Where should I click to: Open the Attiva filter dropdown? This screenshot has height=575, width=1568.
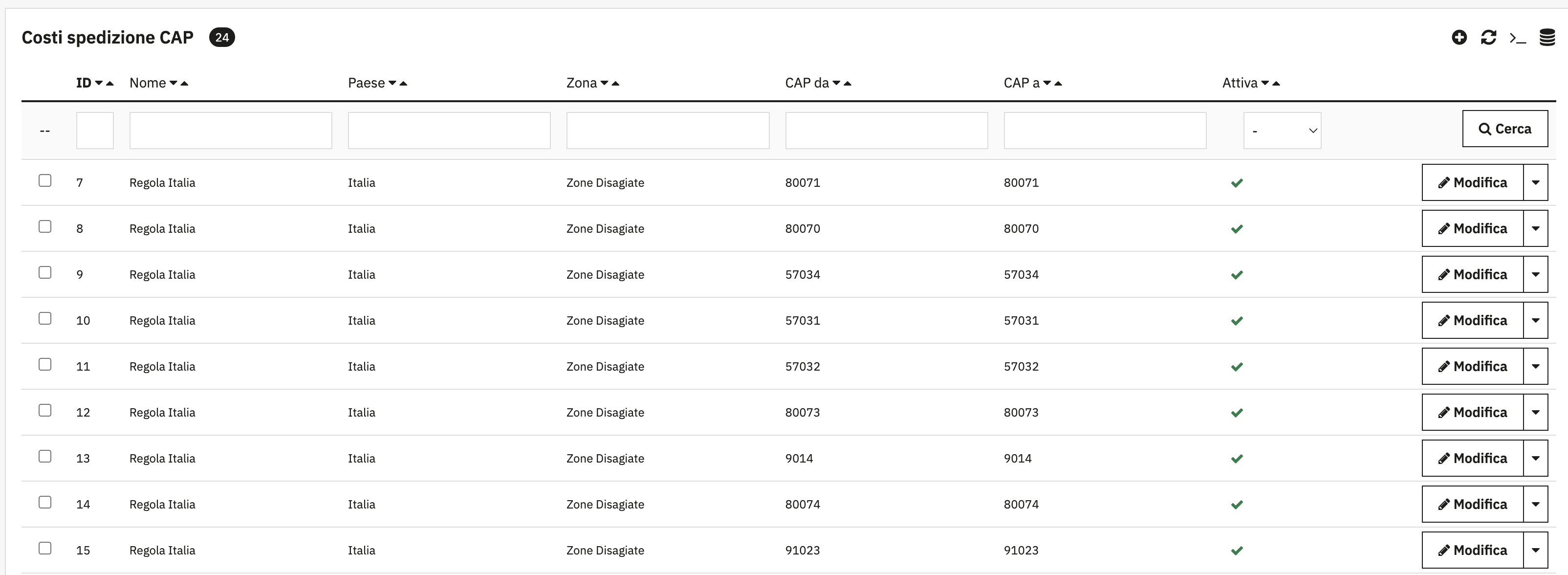click(1283, 130)
